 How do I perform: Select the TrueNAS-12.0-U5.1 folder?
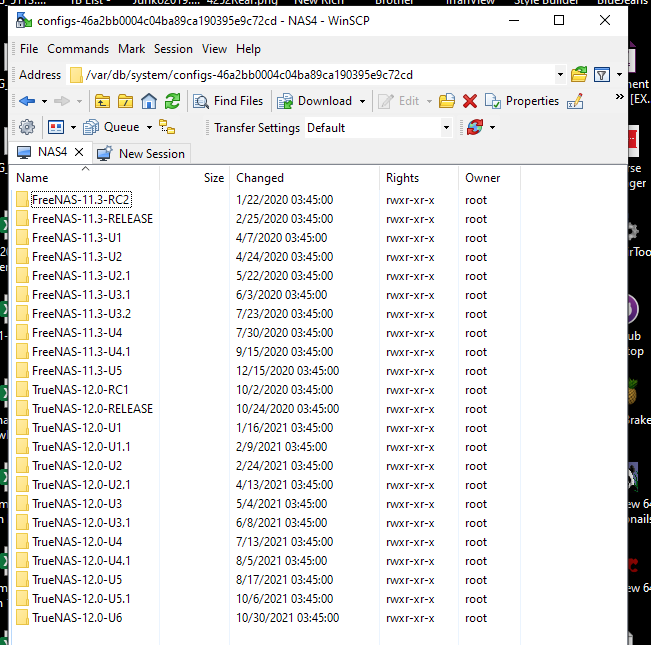click(81, 599)
